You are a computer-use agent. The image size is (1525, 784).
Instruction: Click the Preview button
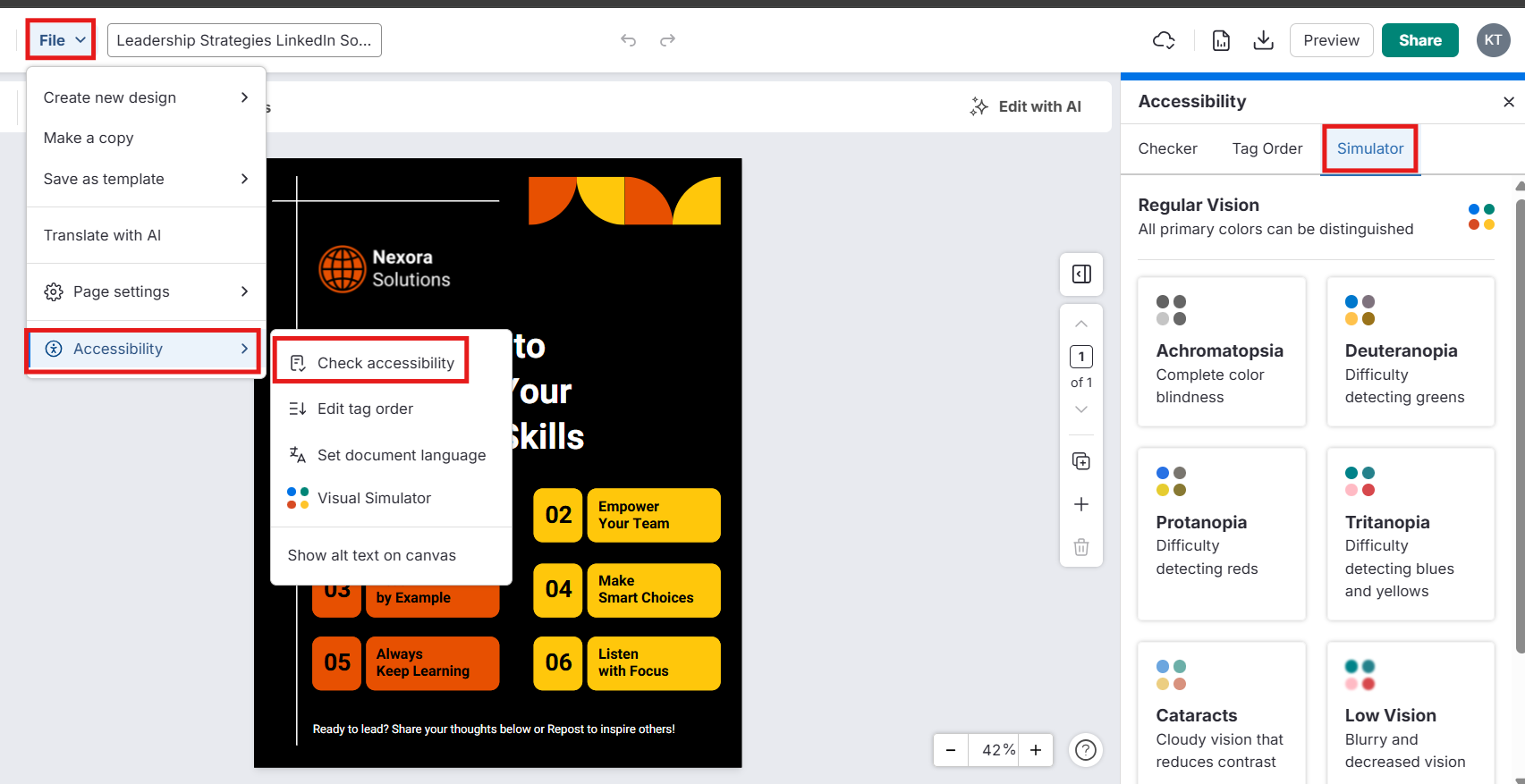1331,40
